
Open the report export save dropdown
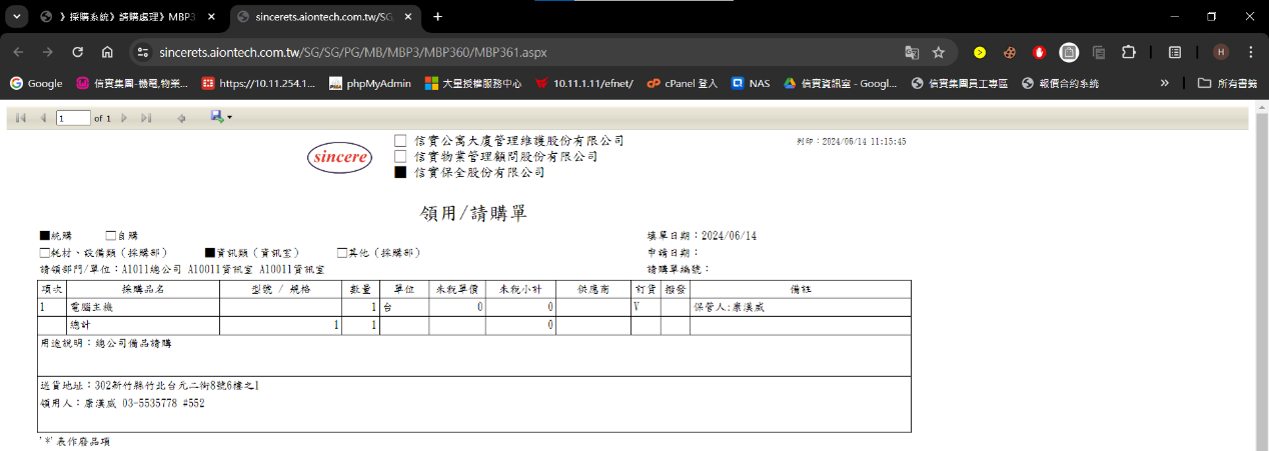pos(221,118)
